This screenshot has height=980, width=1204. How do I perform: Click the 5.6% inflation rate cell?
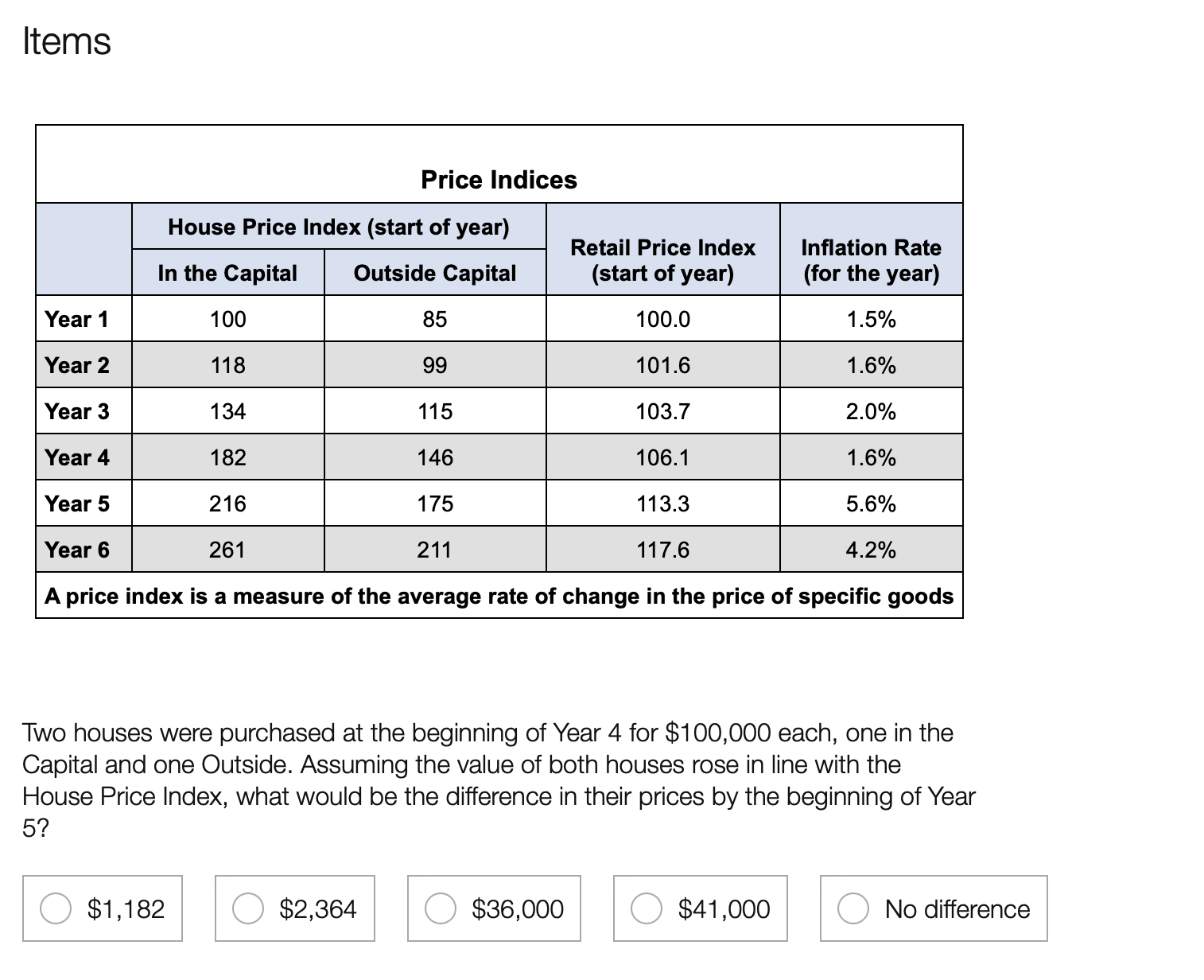click(x=871, y=504)
